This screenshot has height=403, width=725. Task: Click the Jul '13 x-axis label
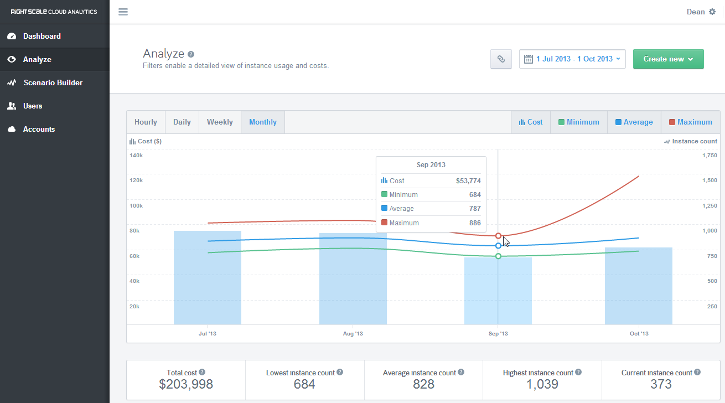208,334
